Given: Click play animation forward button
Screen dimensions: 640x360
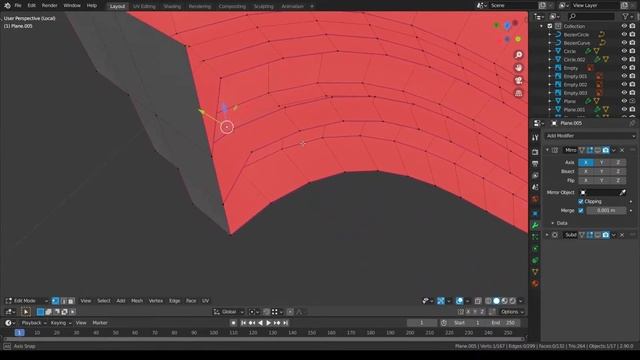Looking at the screenshot, I should point(269,323).
